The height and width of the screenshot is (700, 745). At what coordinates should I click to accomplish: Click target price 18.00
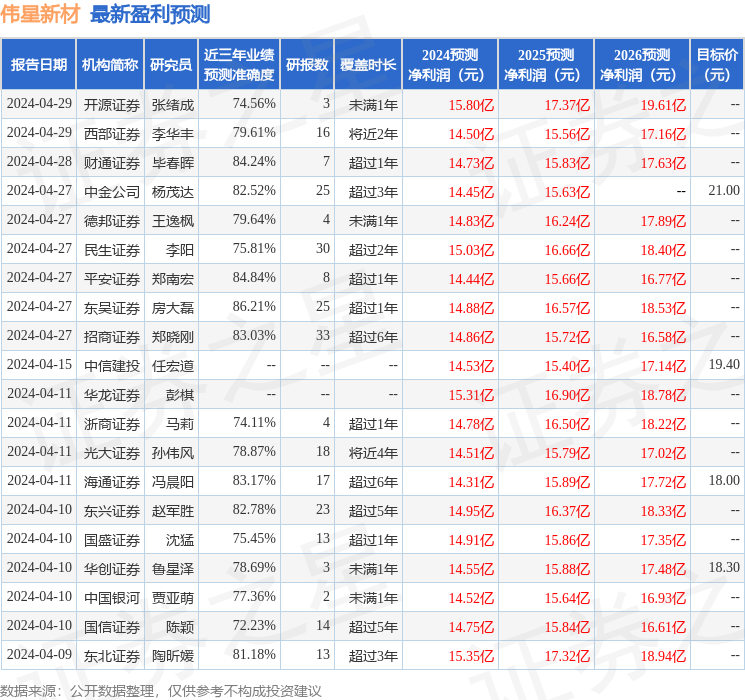coord(724,480)
